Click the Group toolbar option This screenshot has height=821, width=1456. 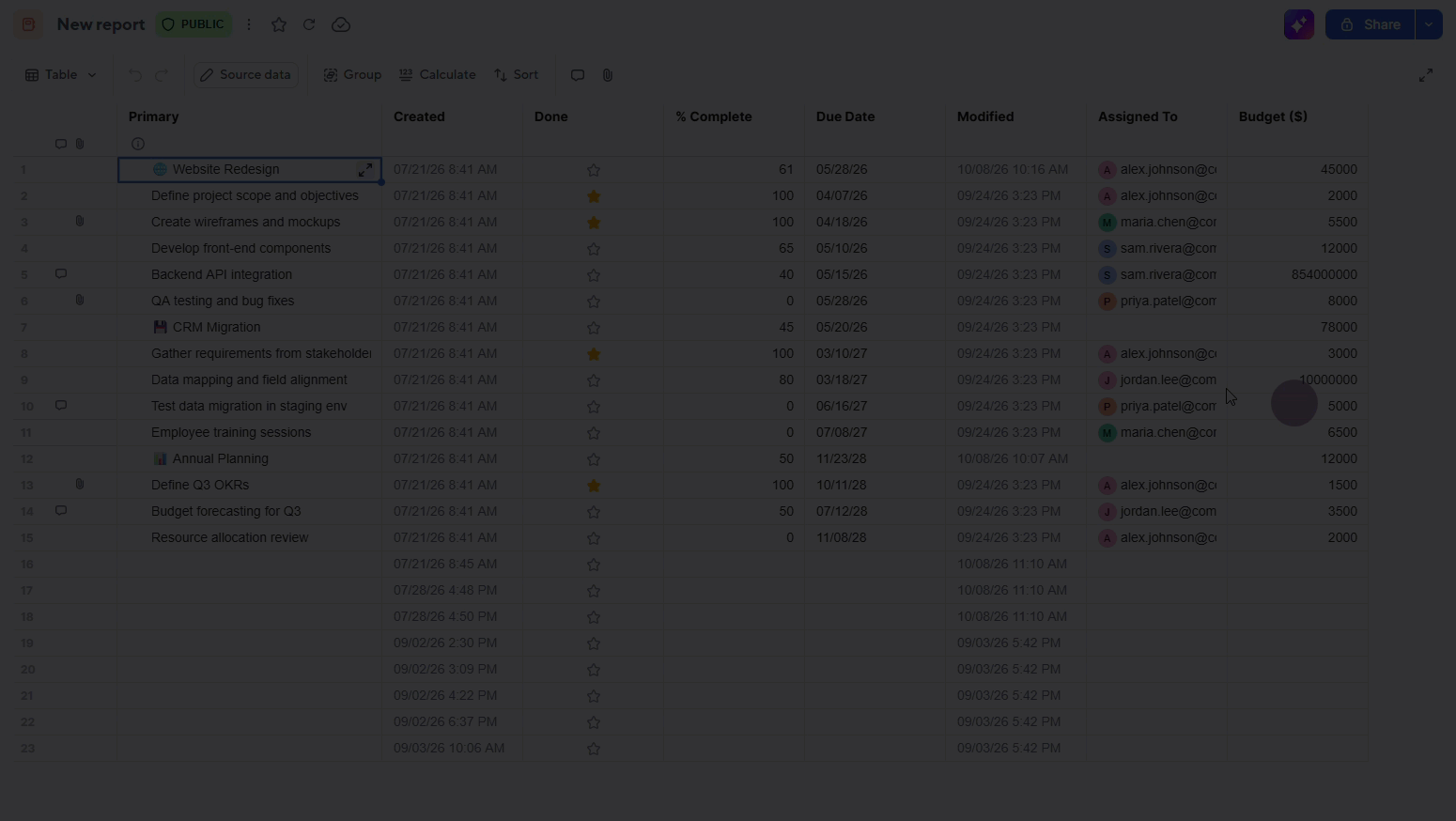tap(352, 75)
